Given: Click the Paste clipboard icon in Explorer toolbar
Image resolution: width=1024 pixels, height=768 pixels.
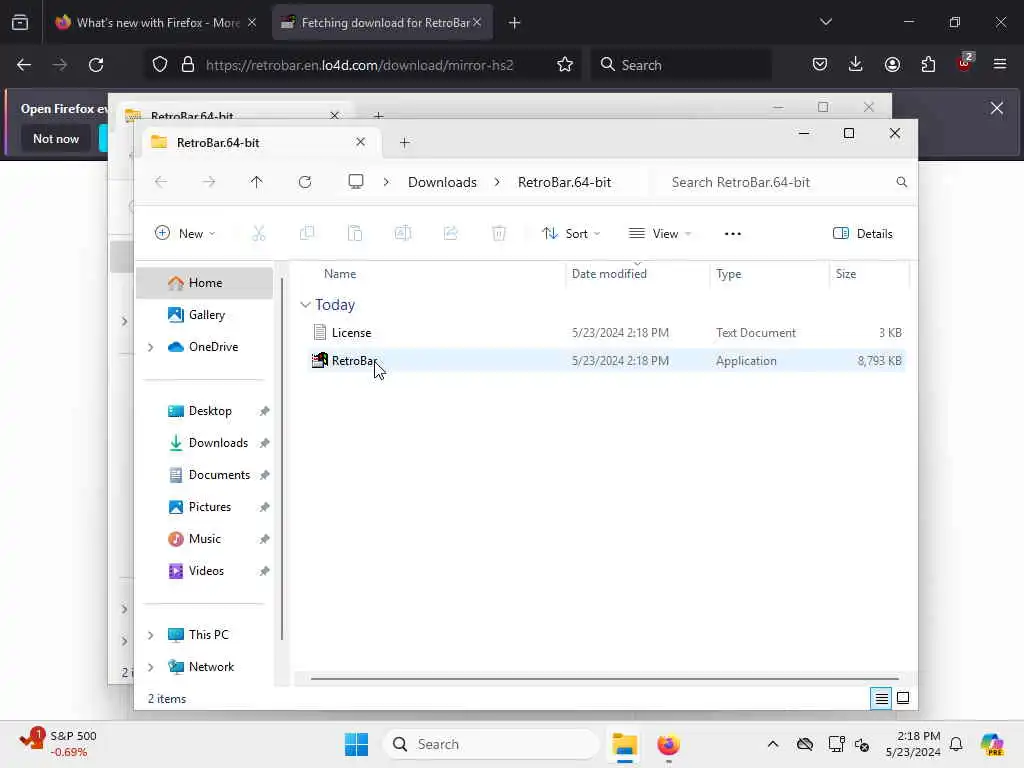Looking at the screenshot, I should [x=355, y=233].
